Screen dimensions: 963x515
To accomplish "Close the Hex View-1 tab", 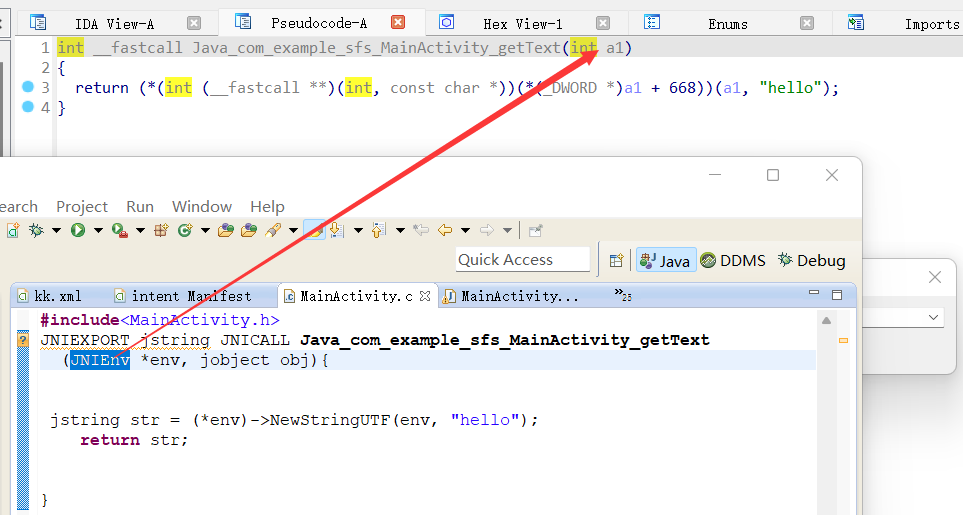I will [603, 23].
